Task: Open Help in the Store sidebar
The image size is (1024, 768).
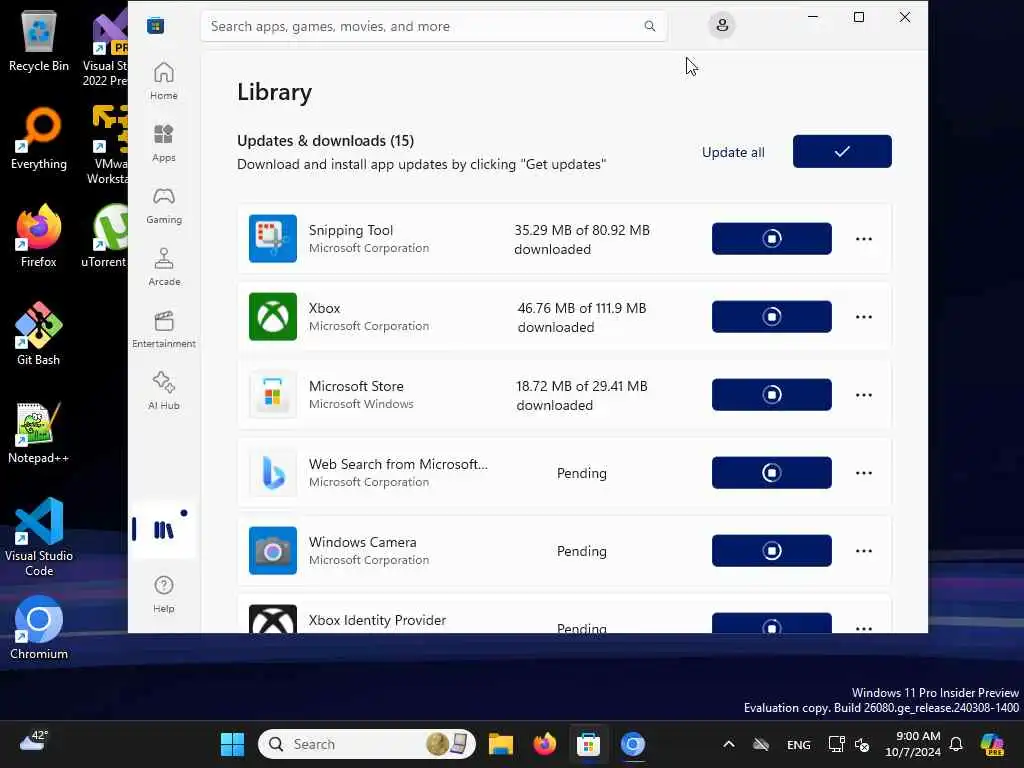Action: 163,594
